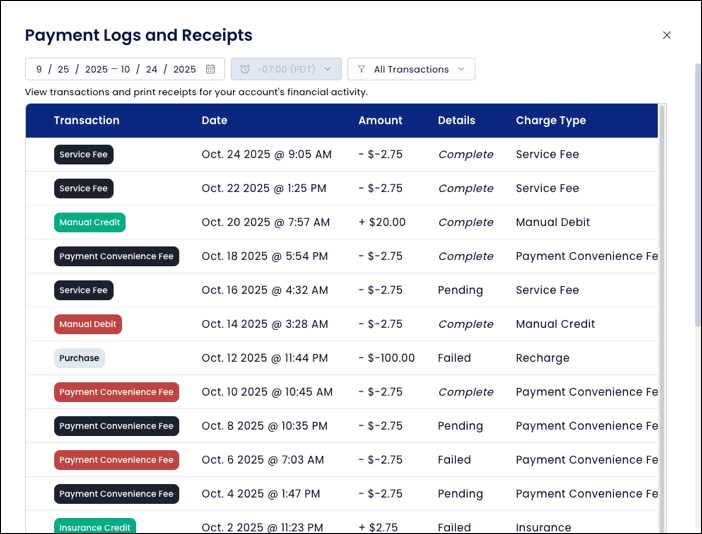702x534 pixels.
Task: Click the Insurance Credit badge
Action: [95, 526]
